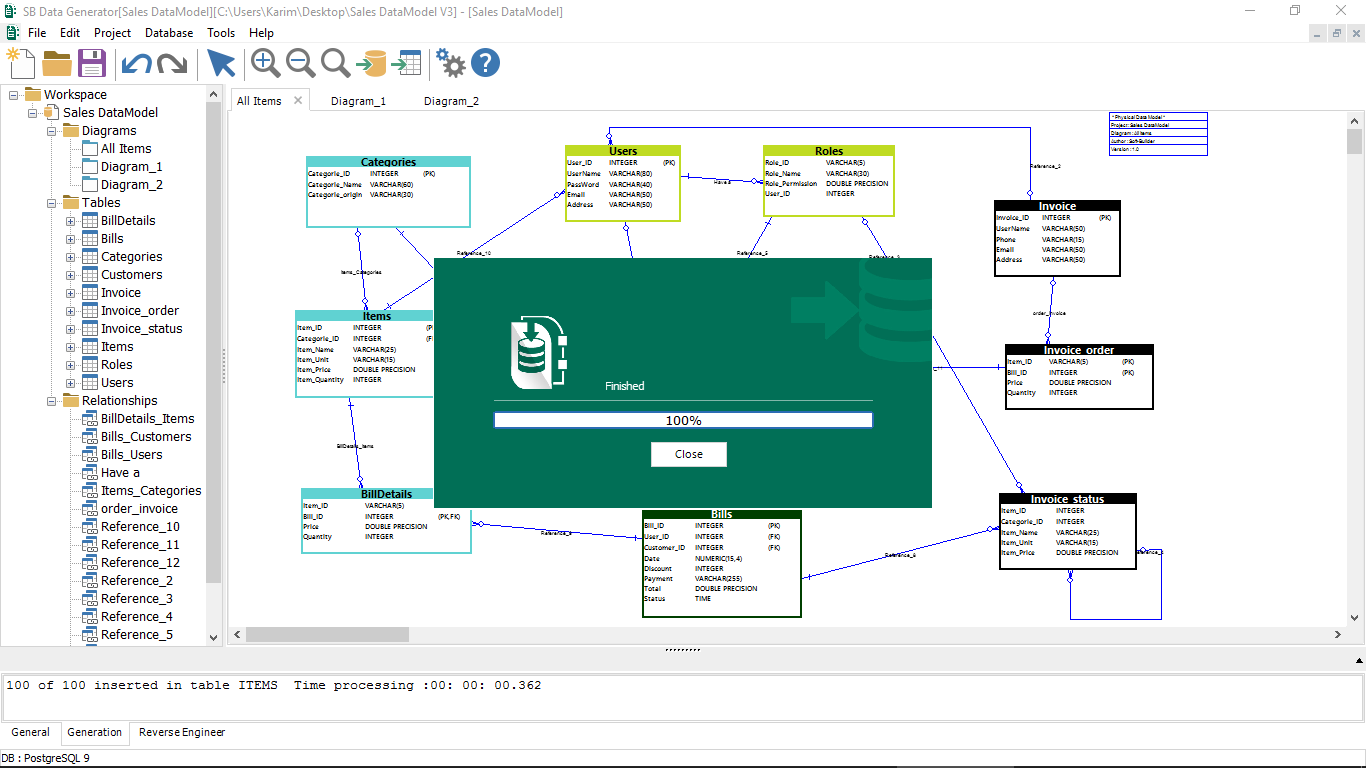Click the Diagram_2 icon in the tree
The image size is (1366, 768).
tap(89, 184)
